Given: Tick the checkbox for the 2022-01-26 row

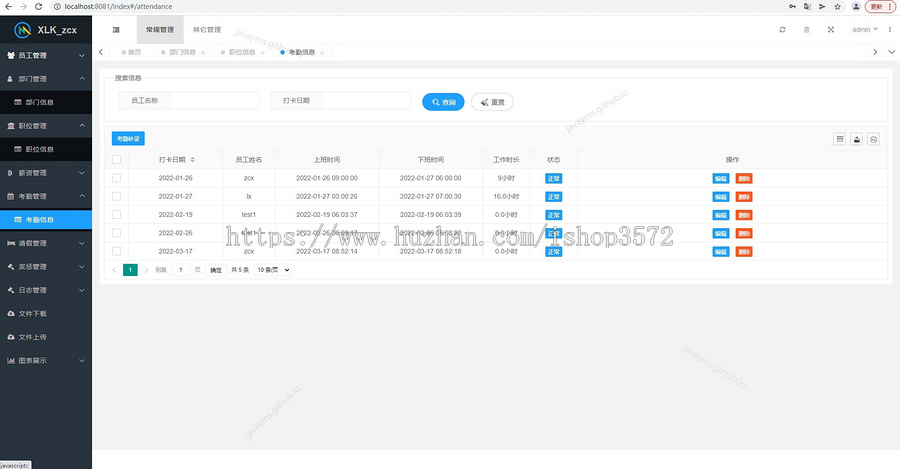Looking at the screenshot, I should pos(117,178).
